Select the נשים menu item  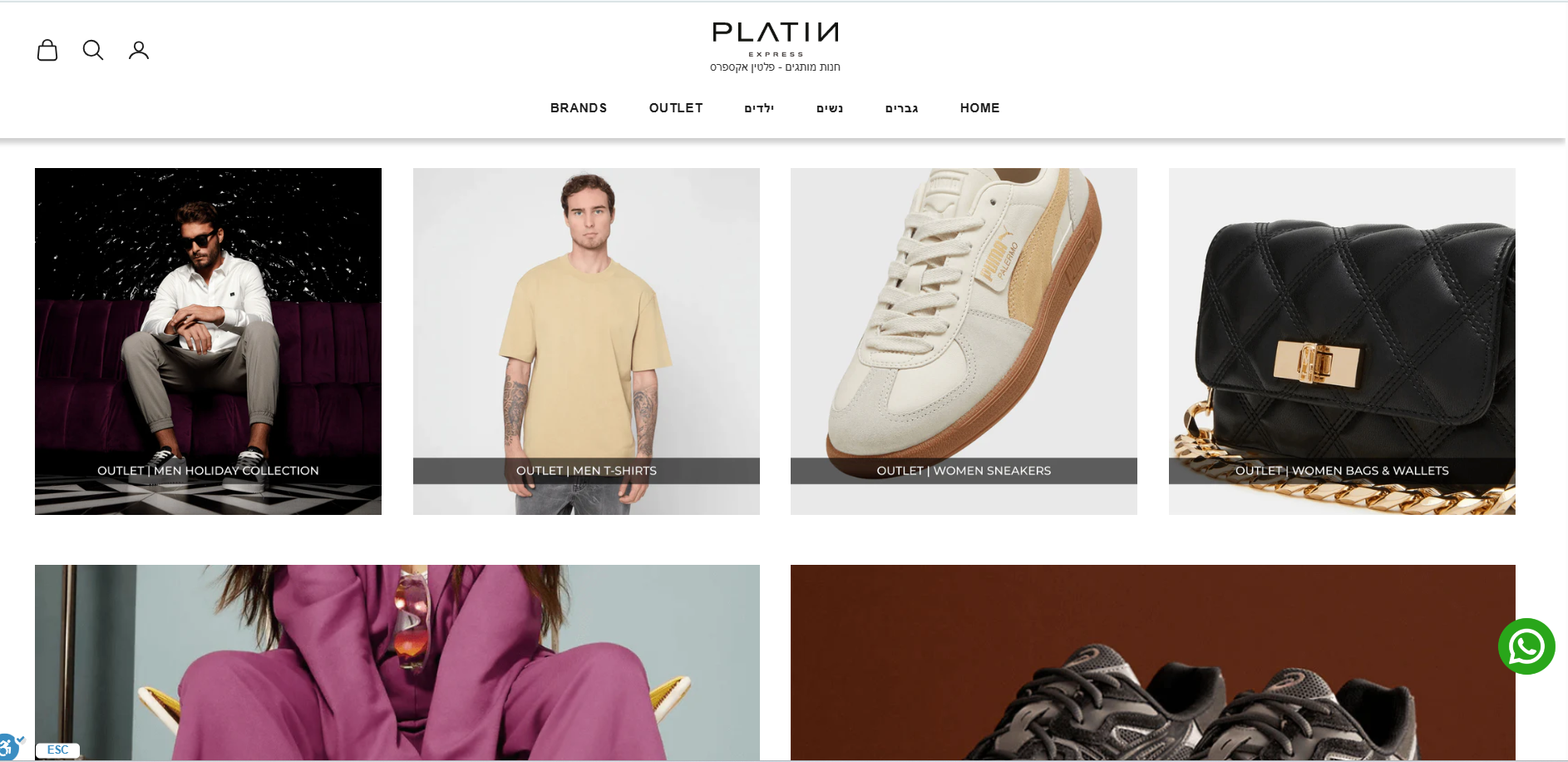830,108
